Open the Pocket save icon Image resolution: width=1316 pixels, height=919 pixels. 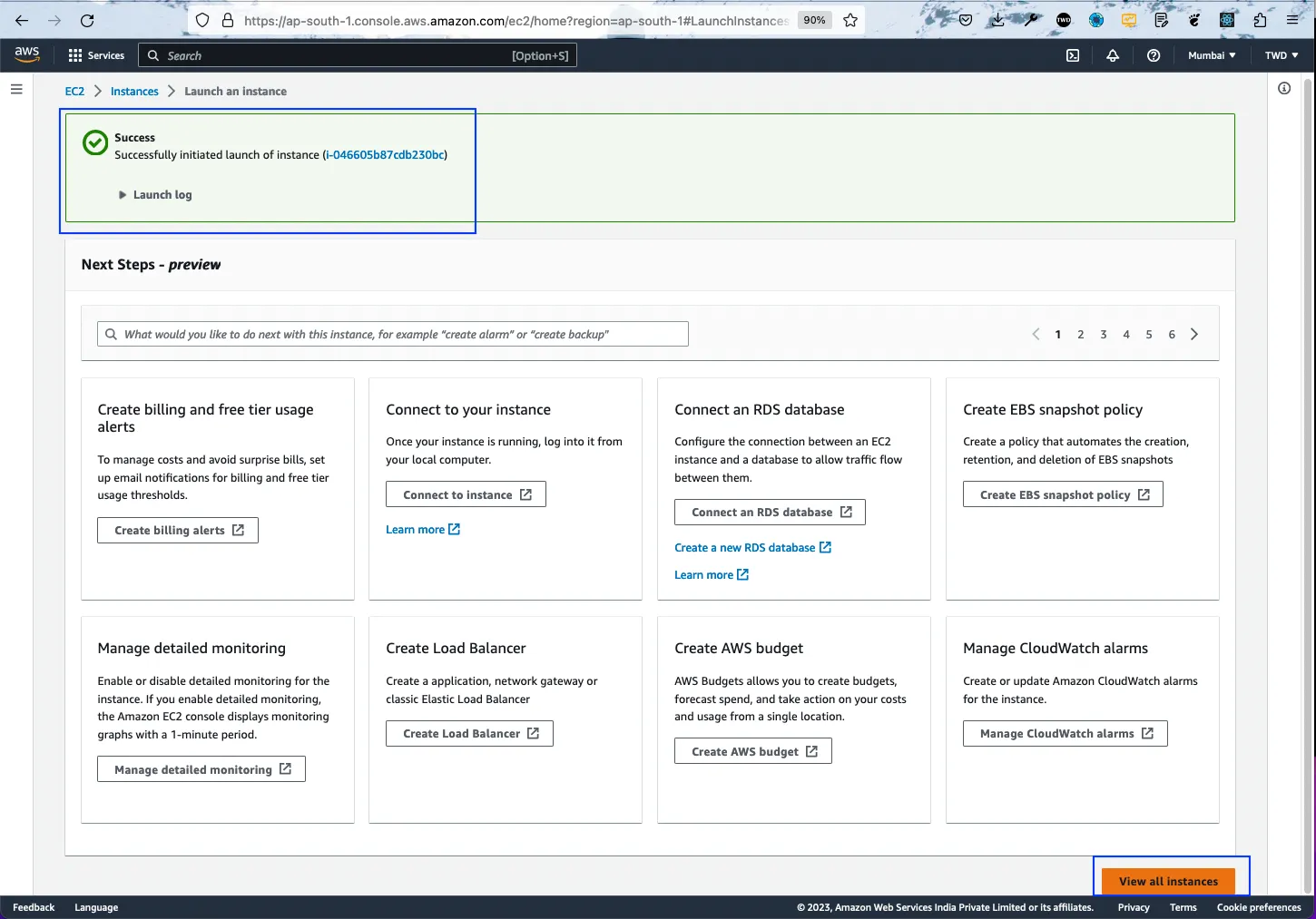point(966,20)
